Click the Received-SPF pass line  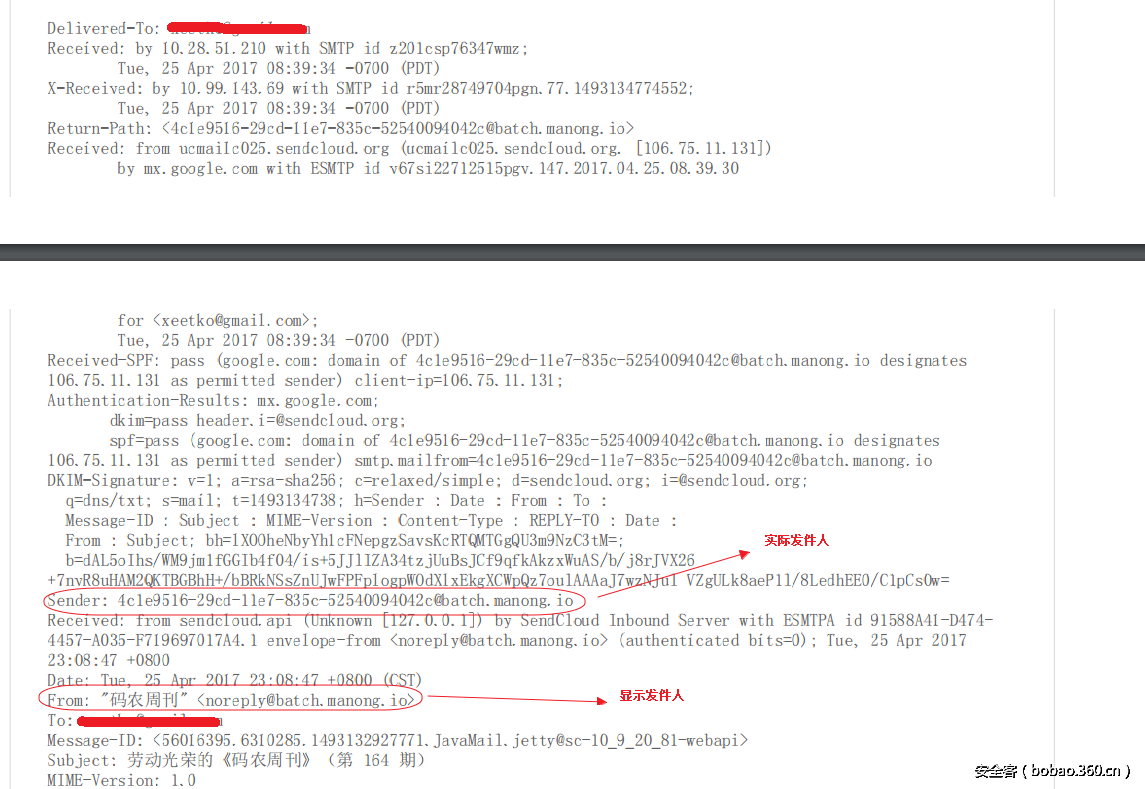click(x=507, y=361)
